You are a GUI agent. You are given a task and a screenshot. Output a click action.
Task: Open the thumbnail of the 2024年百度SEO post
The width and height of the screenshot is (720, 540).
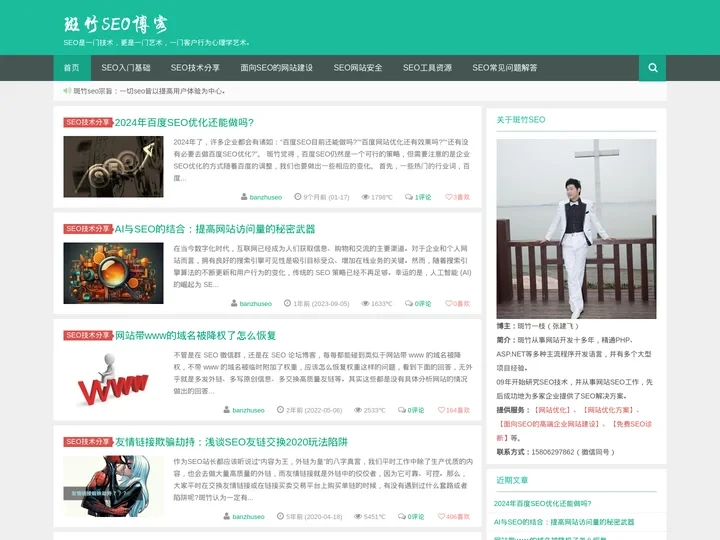(113, 167)
